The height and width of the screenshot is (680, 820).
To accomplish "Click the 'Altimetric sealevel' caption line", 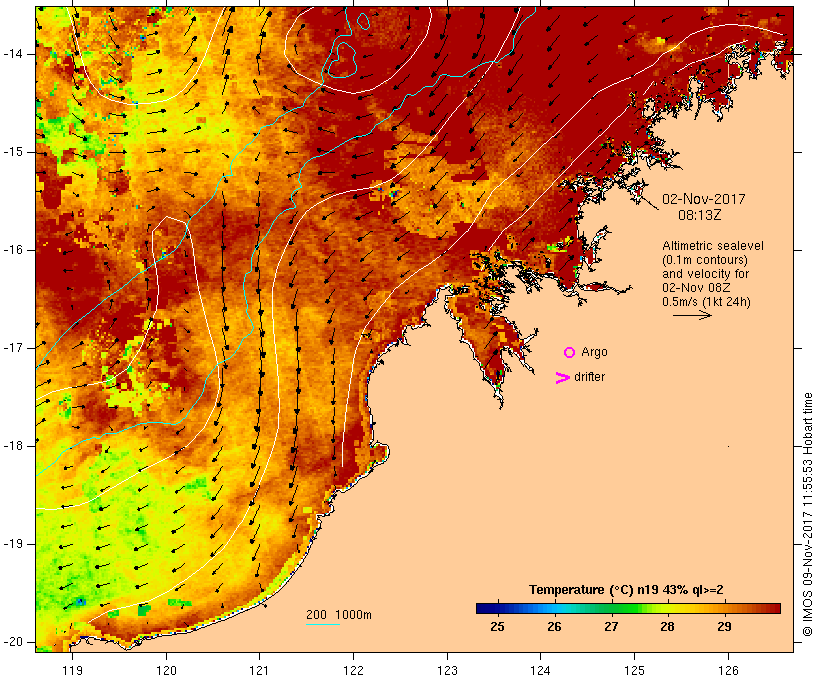I will point(713,246).
